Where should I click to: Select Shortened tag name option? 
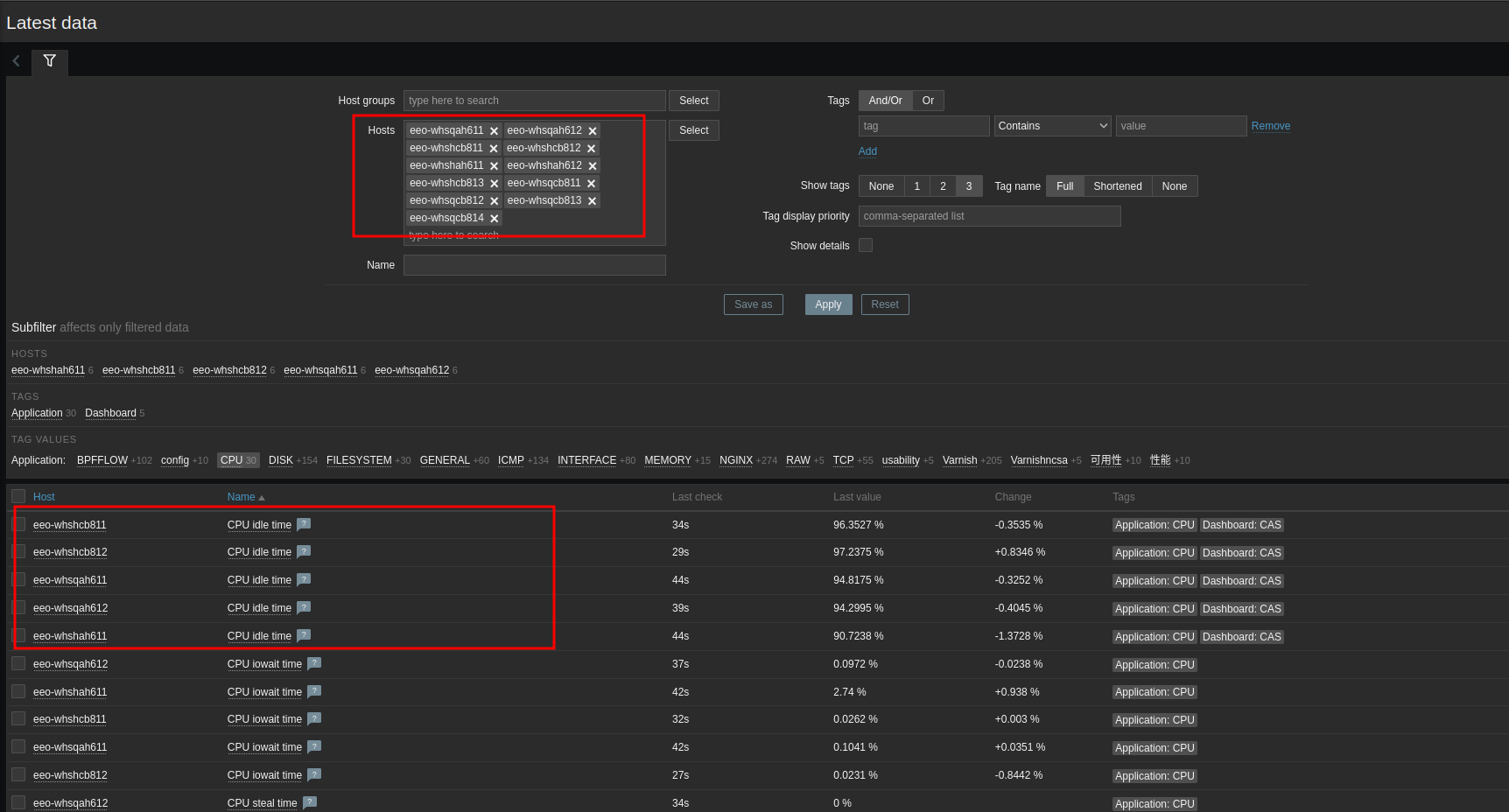(1117, 186)
